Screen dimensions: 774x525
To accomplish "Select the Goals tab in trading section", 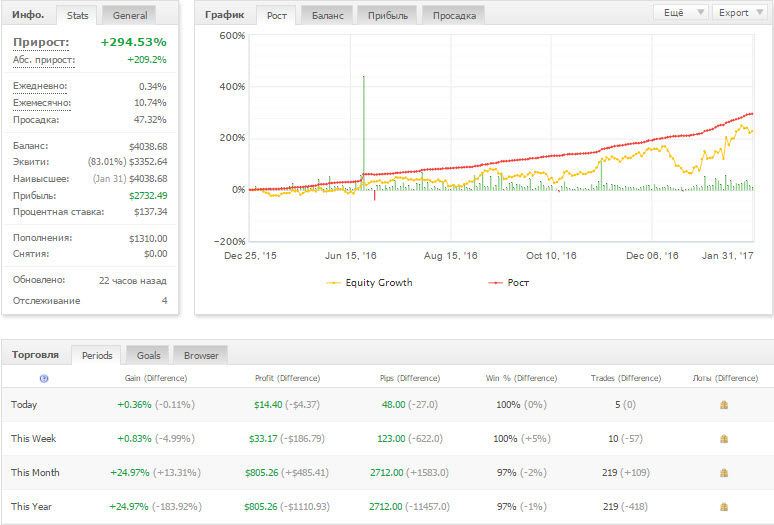I will 148,355.
